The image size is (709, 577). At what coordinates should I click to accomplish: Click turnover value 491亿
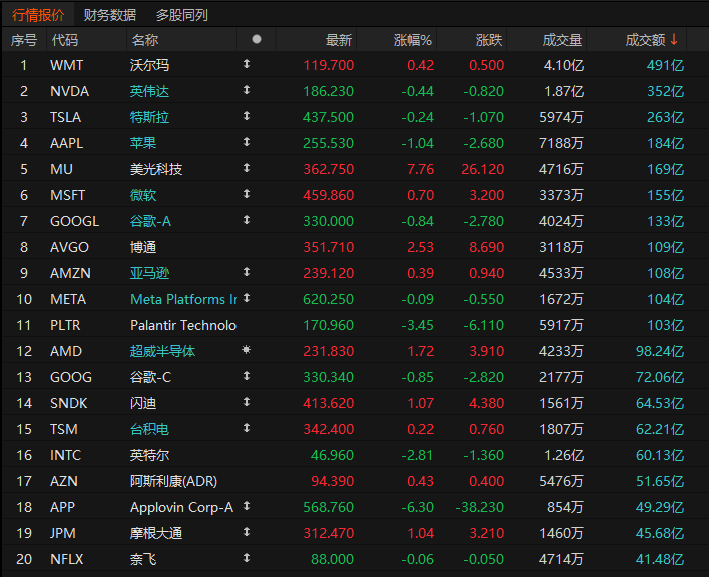point(665,65)
